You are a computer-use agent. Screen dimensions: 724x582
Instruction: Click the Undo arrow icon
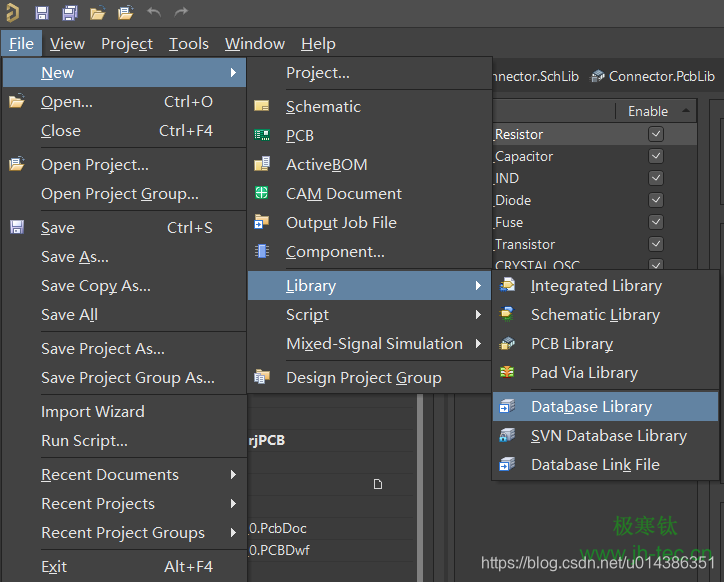153,13
